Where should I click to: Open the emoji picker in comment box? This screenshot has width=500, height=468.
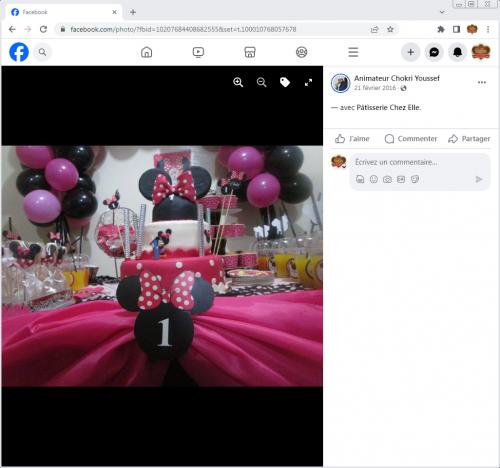point(374,179)
